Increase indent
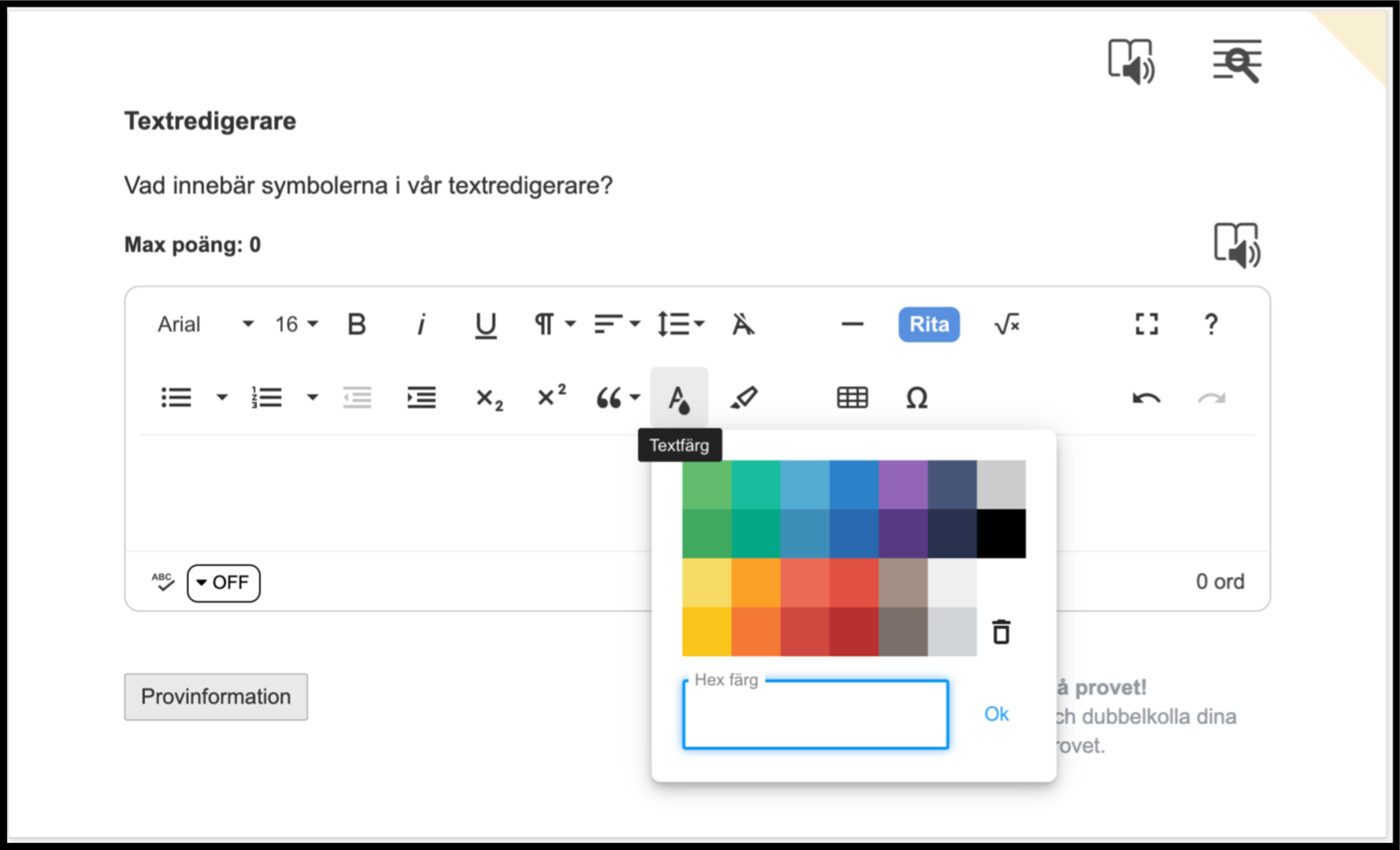Screen dimensions: 1400x850 click(421, 397)
